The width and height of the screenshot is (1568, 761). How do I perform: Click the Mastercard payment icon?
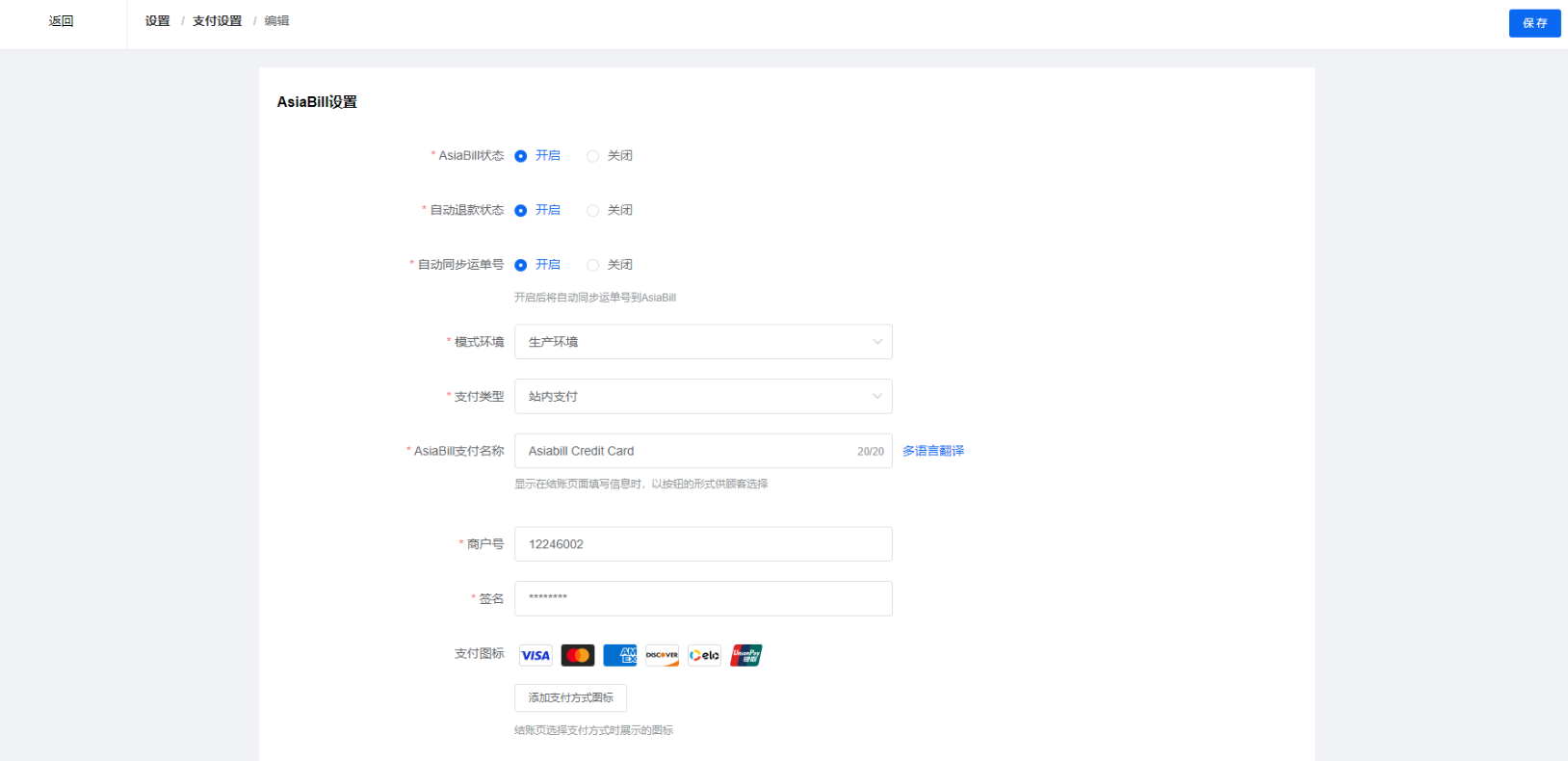(x=578, y=656)
